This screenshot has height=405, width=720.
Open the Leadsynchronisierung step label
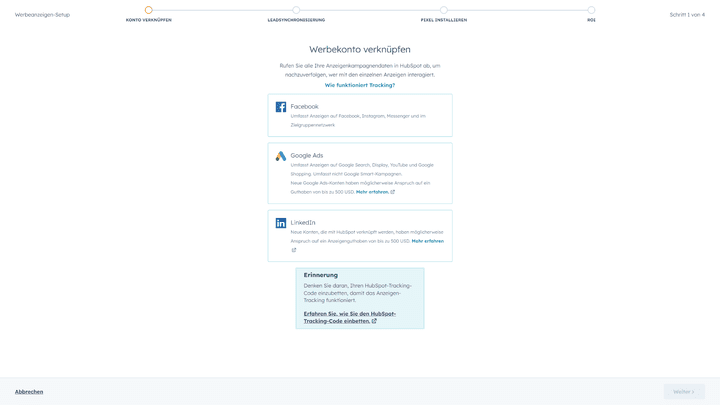[x=296, y=20]
